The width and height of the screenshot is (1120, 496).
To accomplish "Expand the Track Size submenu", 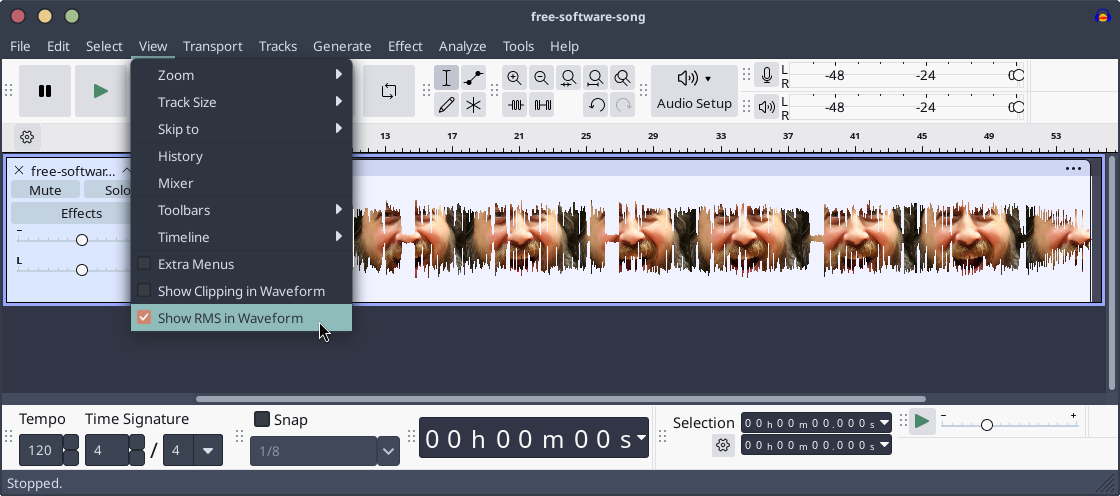I will point(241,102).
